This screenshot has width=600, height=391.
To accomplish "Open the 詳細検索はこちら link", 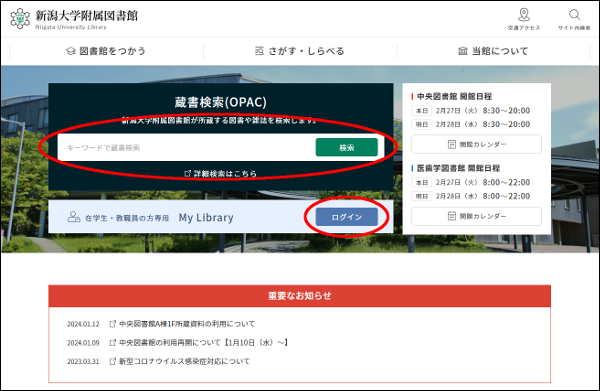I will coord(220,174).
